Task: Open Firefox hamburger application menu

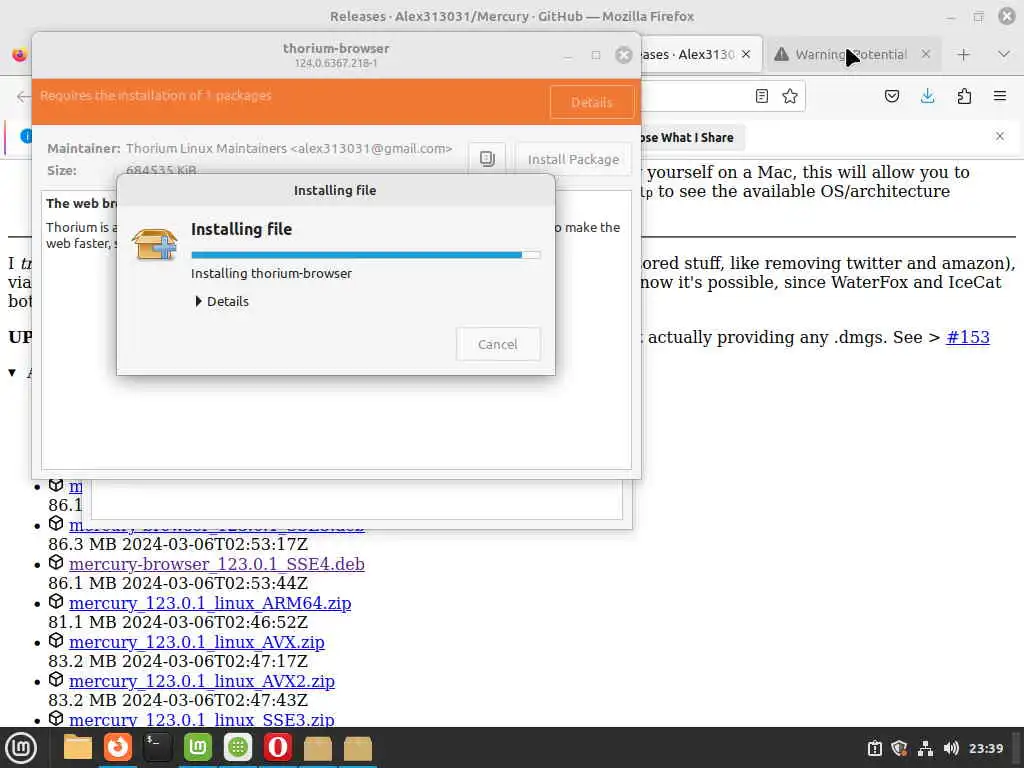Action: [x=1000, y=97]
